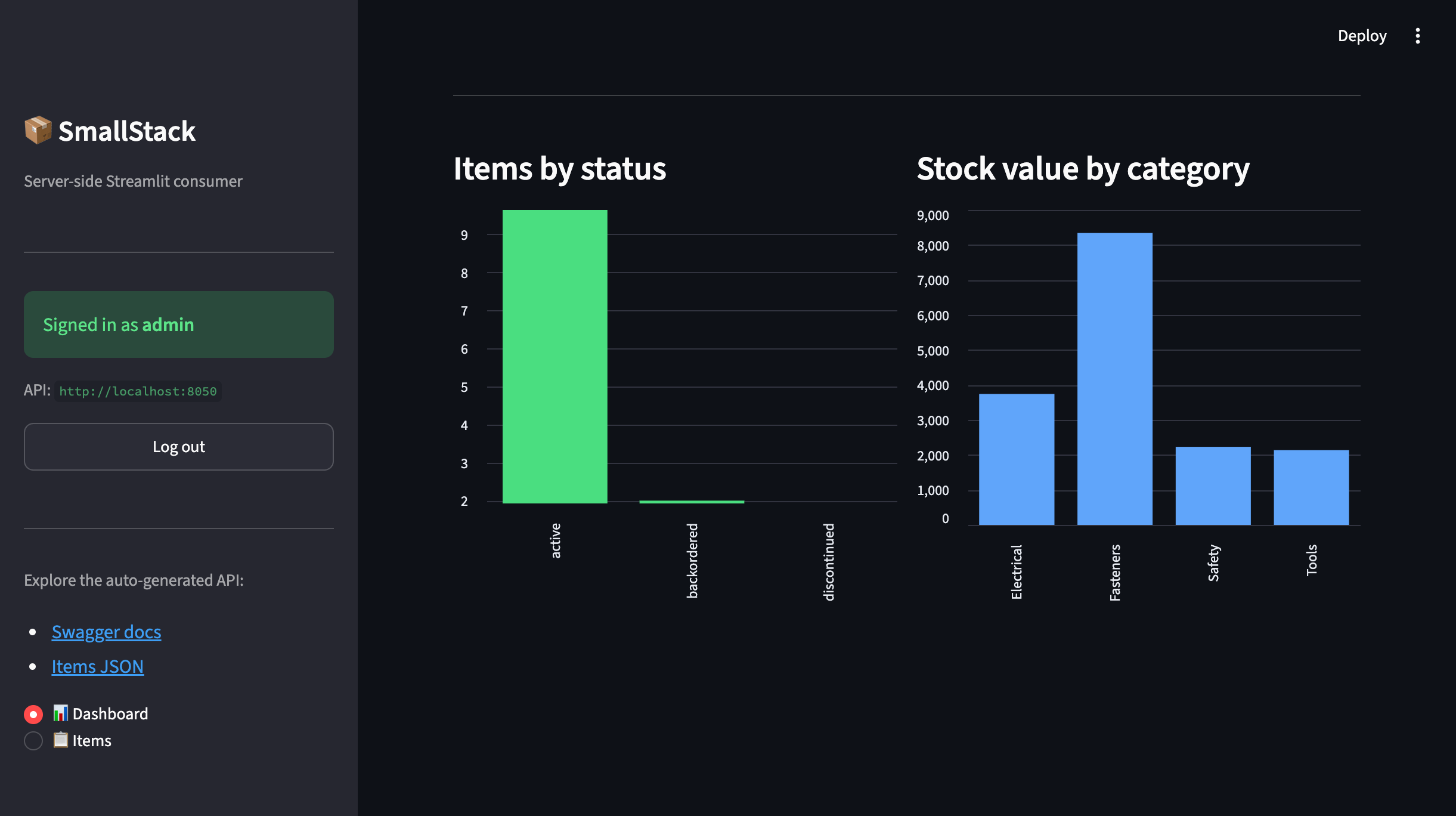Click the Fasteners axis label
Screen dimensions: 1456x816
point(1115,573)
